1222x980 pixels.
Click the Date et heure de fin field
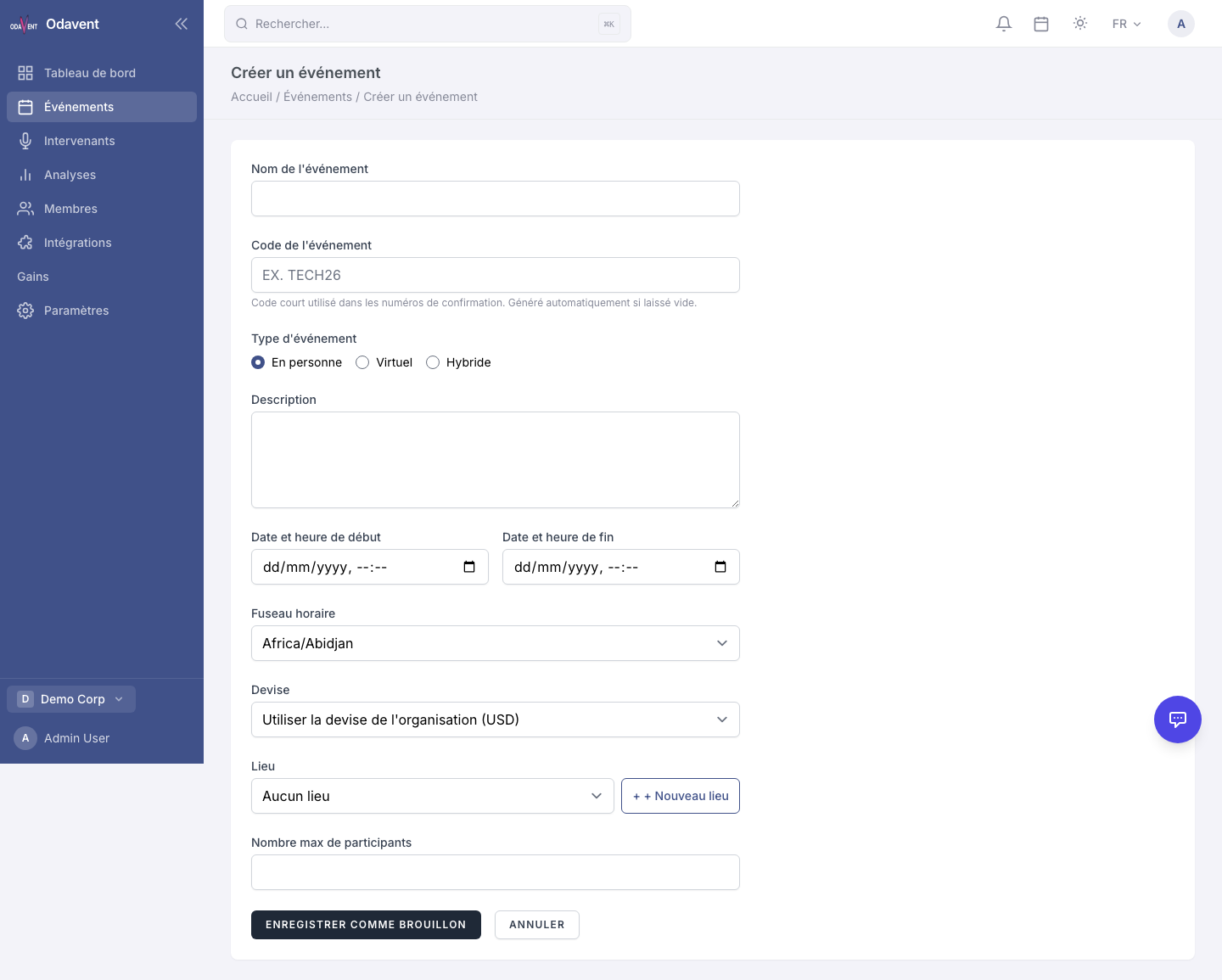coord(621,567)
